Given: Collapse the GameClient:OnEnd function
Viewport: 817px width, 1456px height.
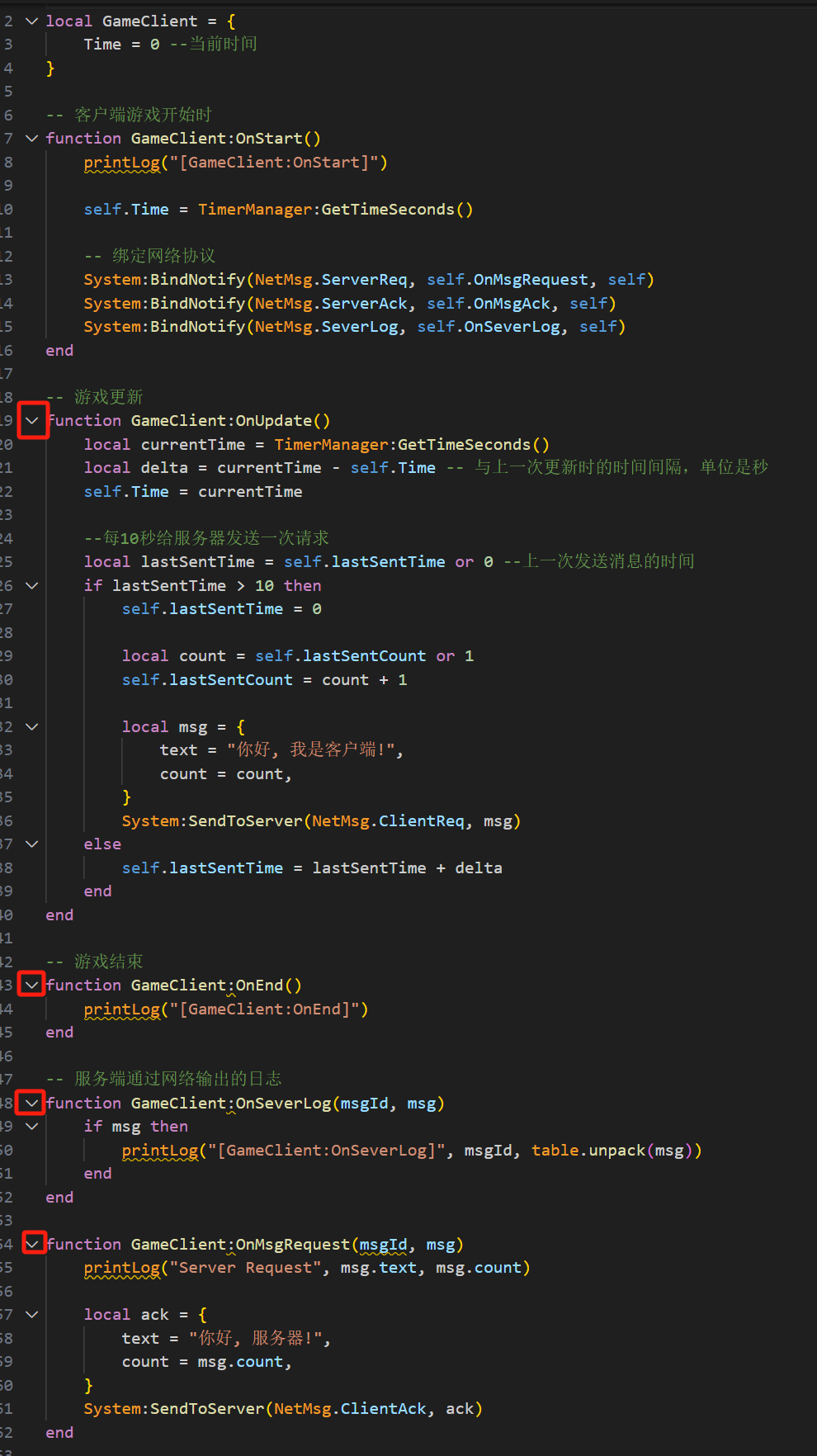Looking at the screenshot, I should [32, 985].
